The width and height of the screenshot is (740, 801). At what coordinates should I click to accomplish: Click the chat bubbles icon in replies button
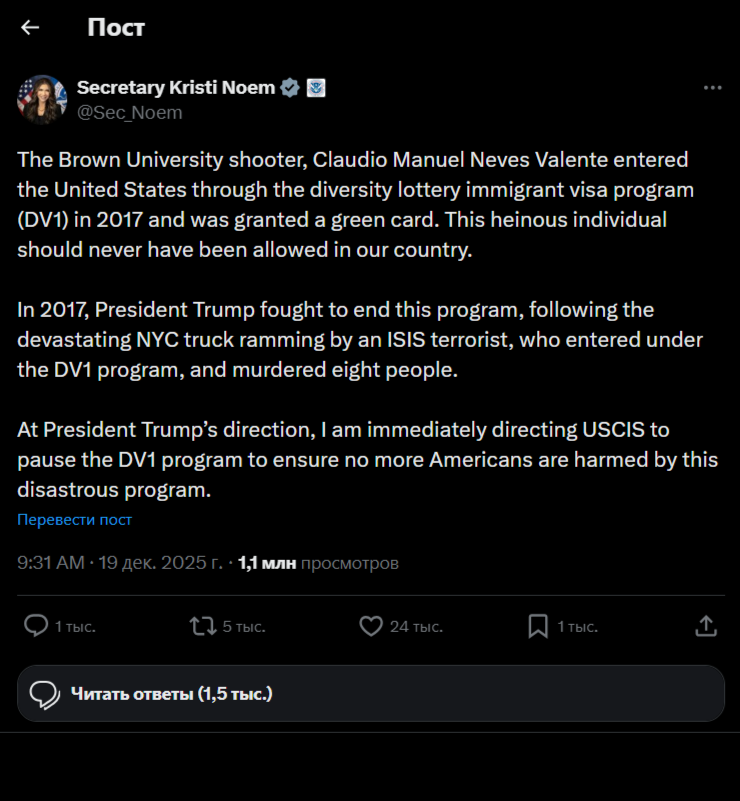click(x=45, y=693)
